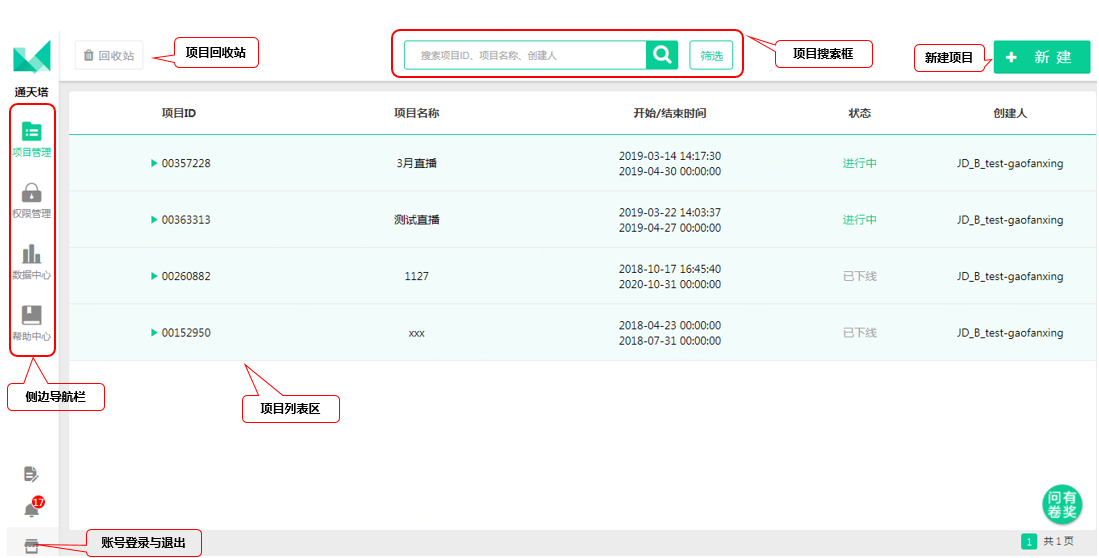Click 进行中 status of 3月直播
Screen dimensions: 1099x558
click(x=859, y=163)
